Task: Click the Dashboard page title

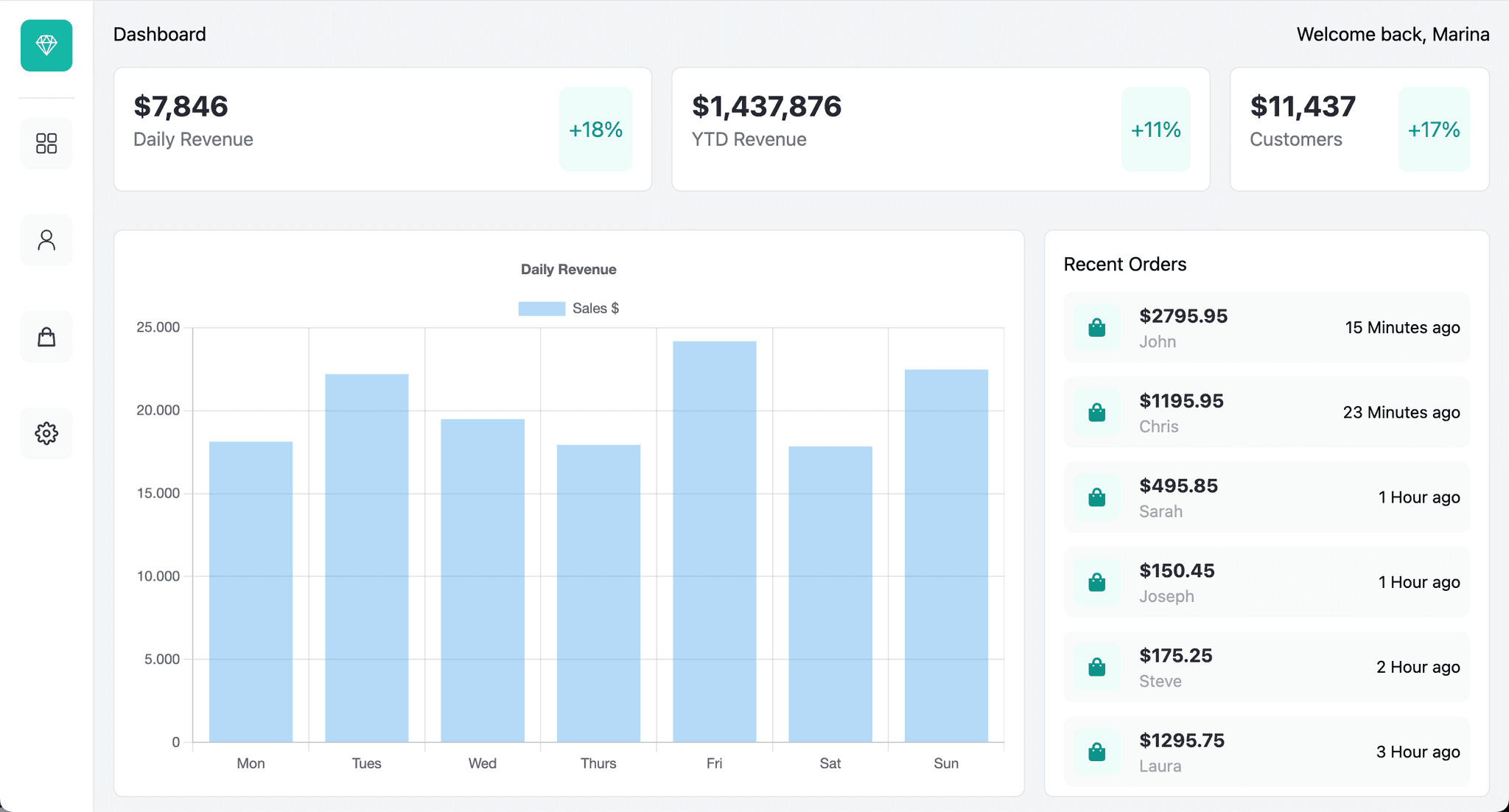Action: [160, 35]
